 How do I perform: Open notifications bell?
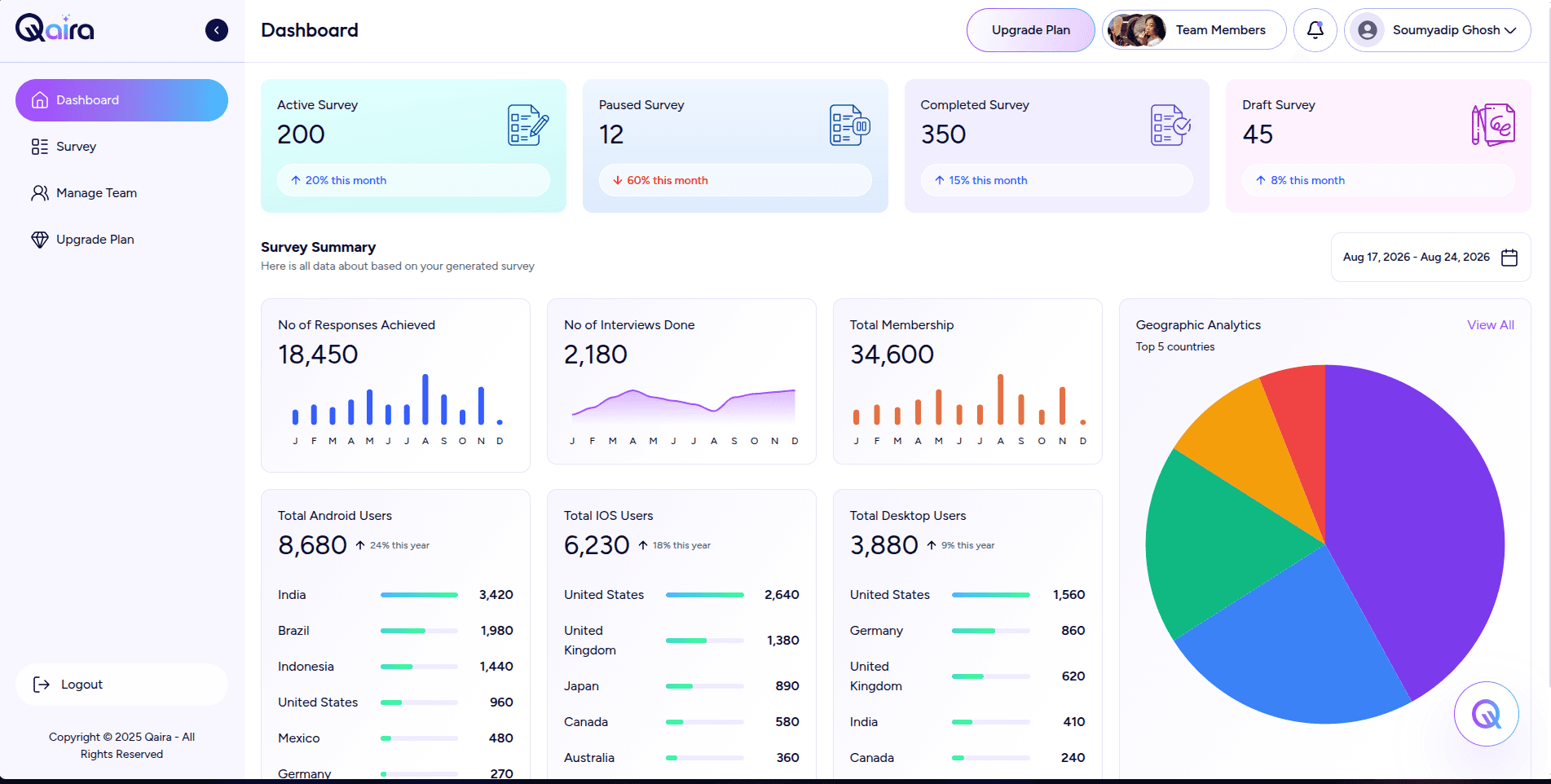click(1315, 30)
